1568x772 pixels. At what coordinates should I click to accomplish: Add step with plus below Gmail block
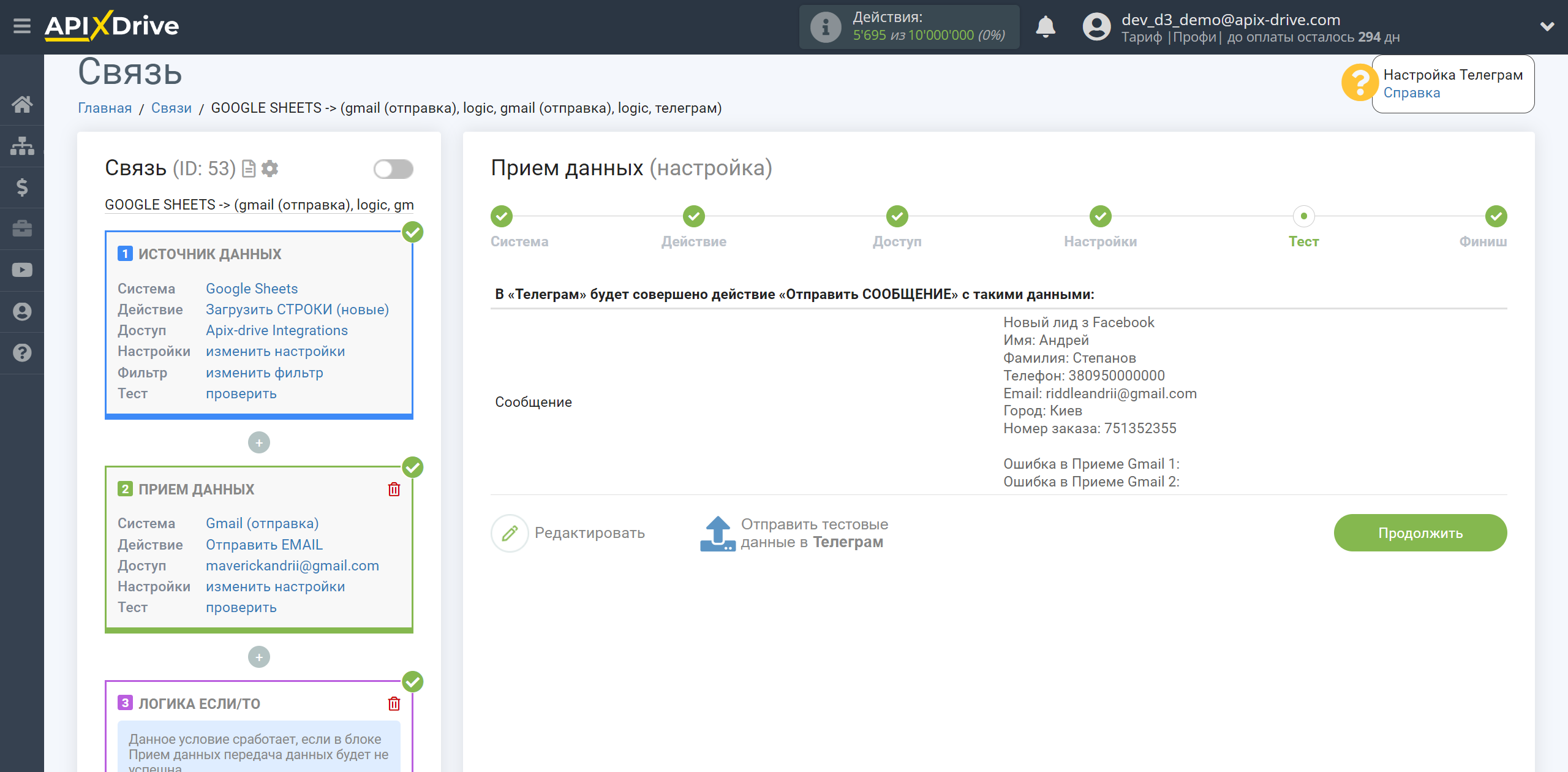259,657
